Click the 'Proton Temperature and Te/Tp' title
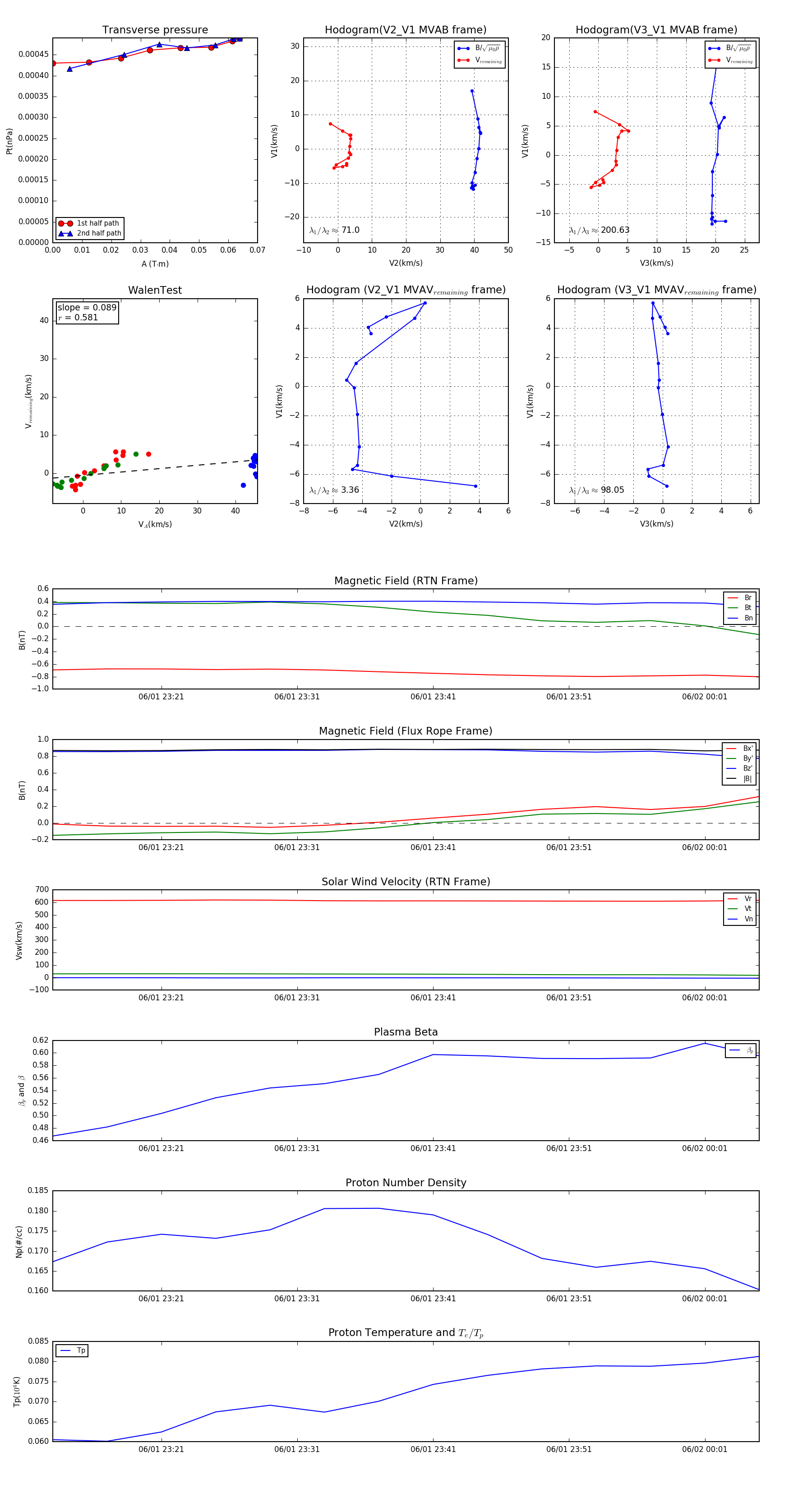Viewport: 812px width, 1489px height. 406,1333
